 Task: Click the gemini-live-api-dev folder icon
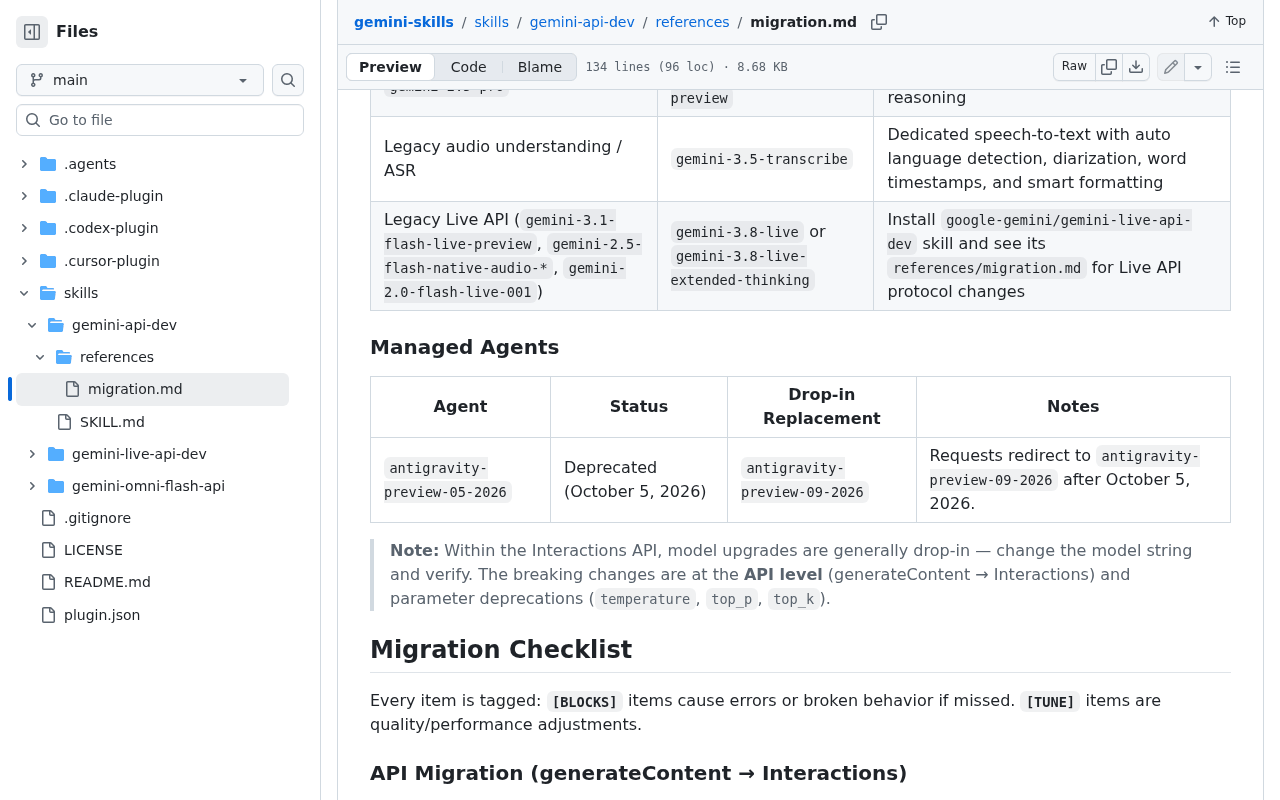click(56, 454)
